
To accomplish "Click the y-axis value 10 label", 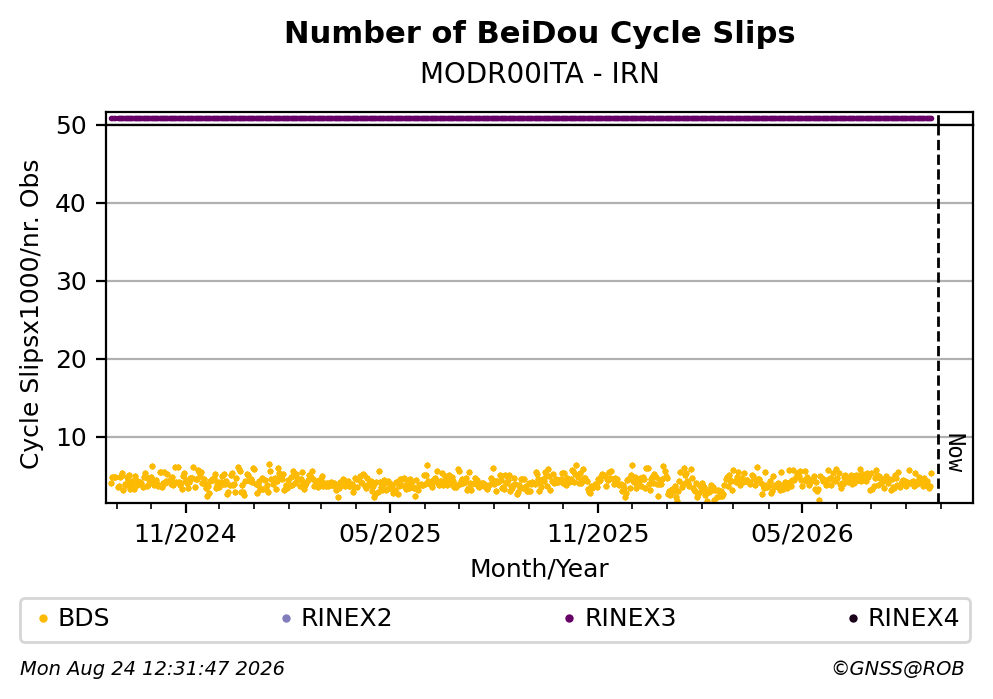I will pos(71,438).
